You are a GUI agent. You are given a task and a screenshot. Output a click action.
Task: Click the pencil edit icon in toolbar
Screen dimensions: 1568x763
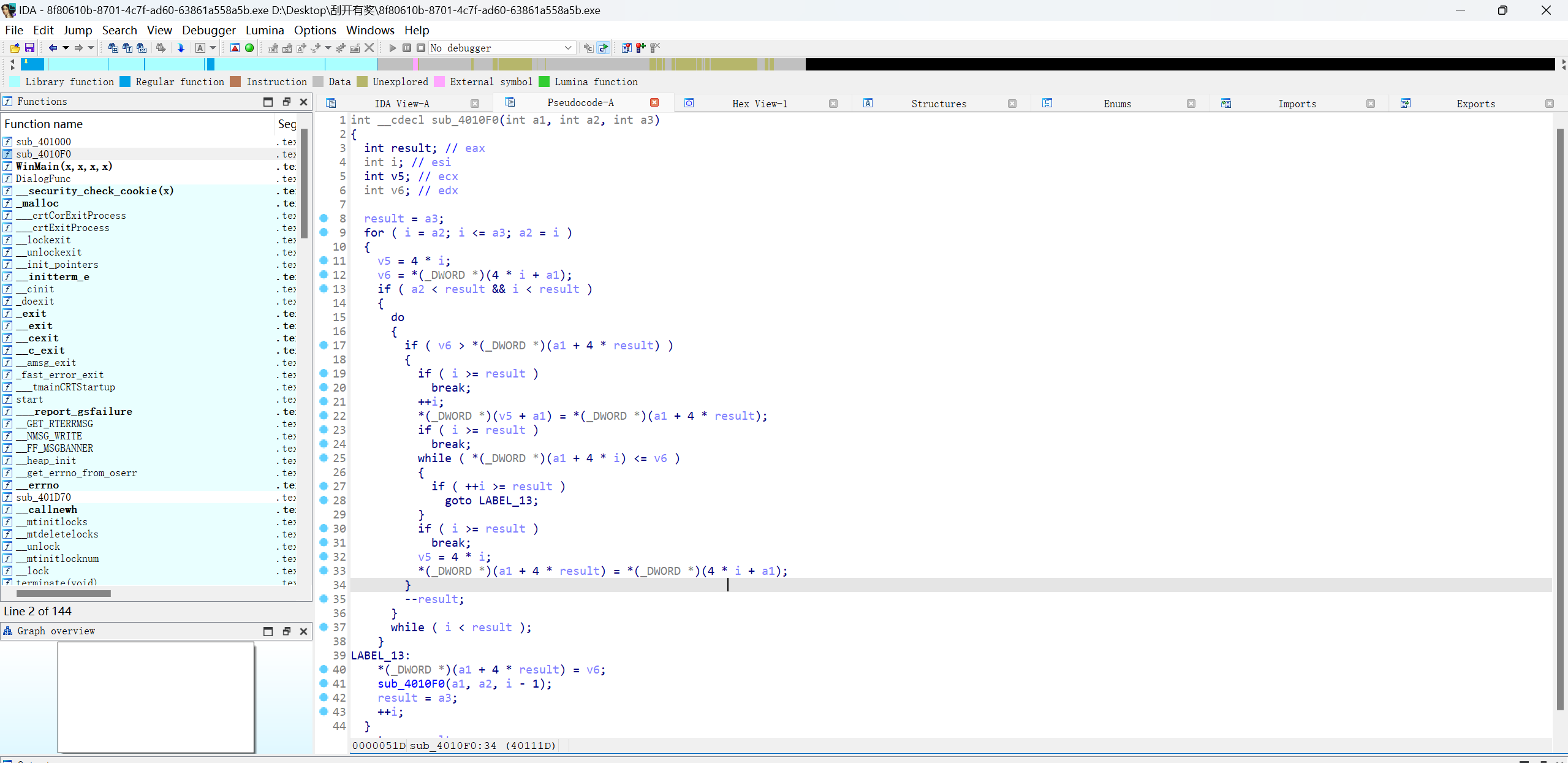coord(355,48)
